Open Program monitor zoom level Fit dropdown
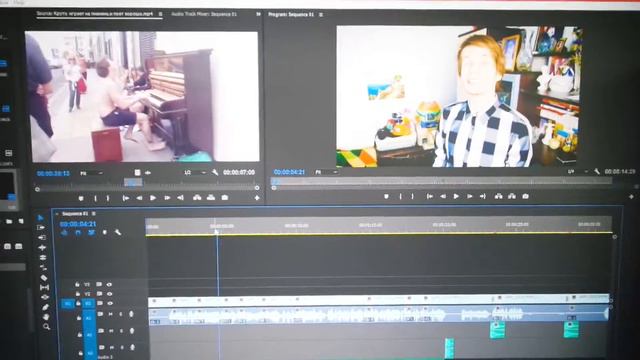This screenshot has width=640, height=360. [326, 172]
